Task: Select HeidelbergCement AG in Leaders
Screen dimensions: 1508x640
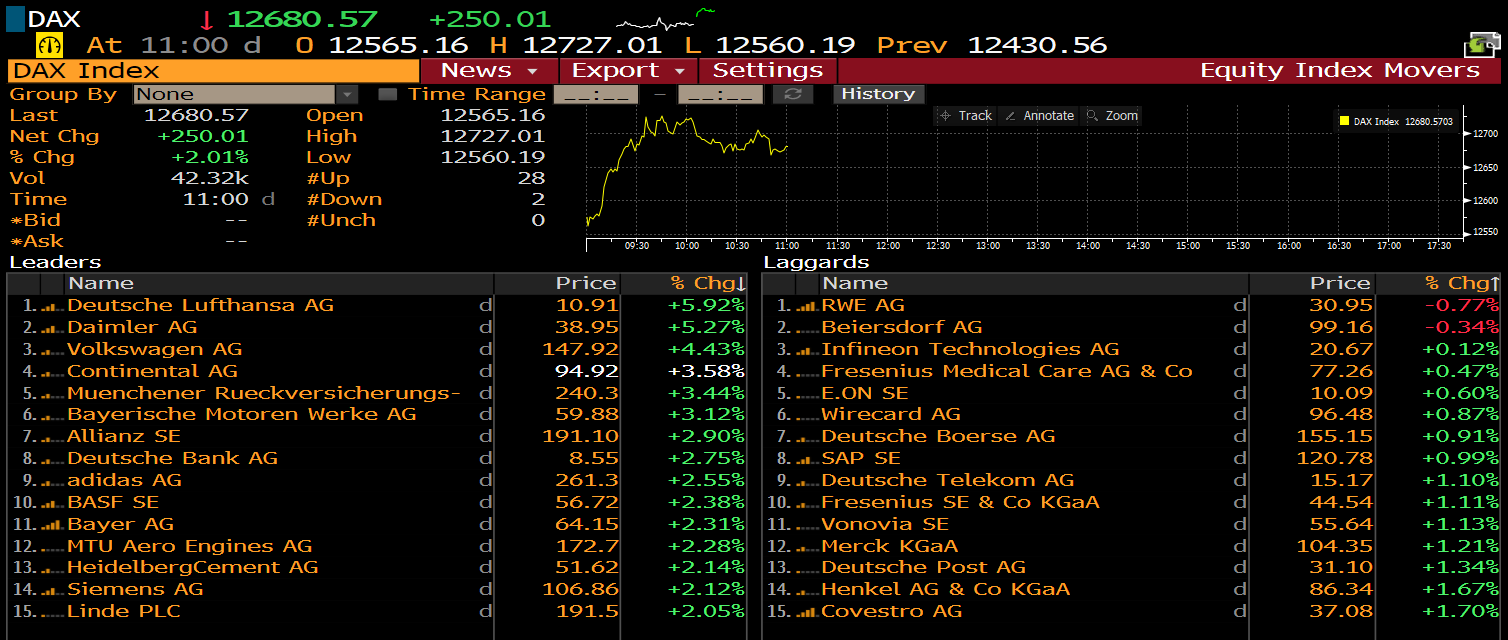Action: (193, 568)
